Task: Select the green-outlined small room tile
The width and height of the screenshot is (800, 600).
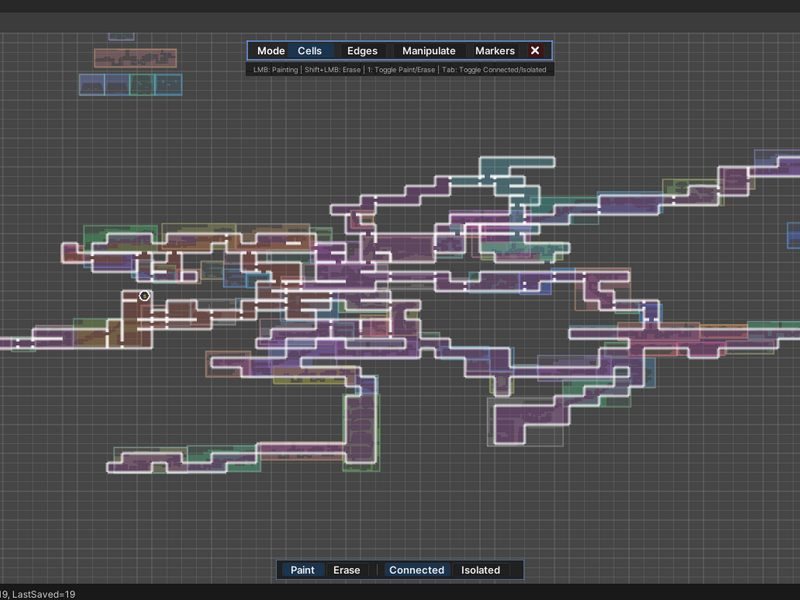Action: pos(142,85)
